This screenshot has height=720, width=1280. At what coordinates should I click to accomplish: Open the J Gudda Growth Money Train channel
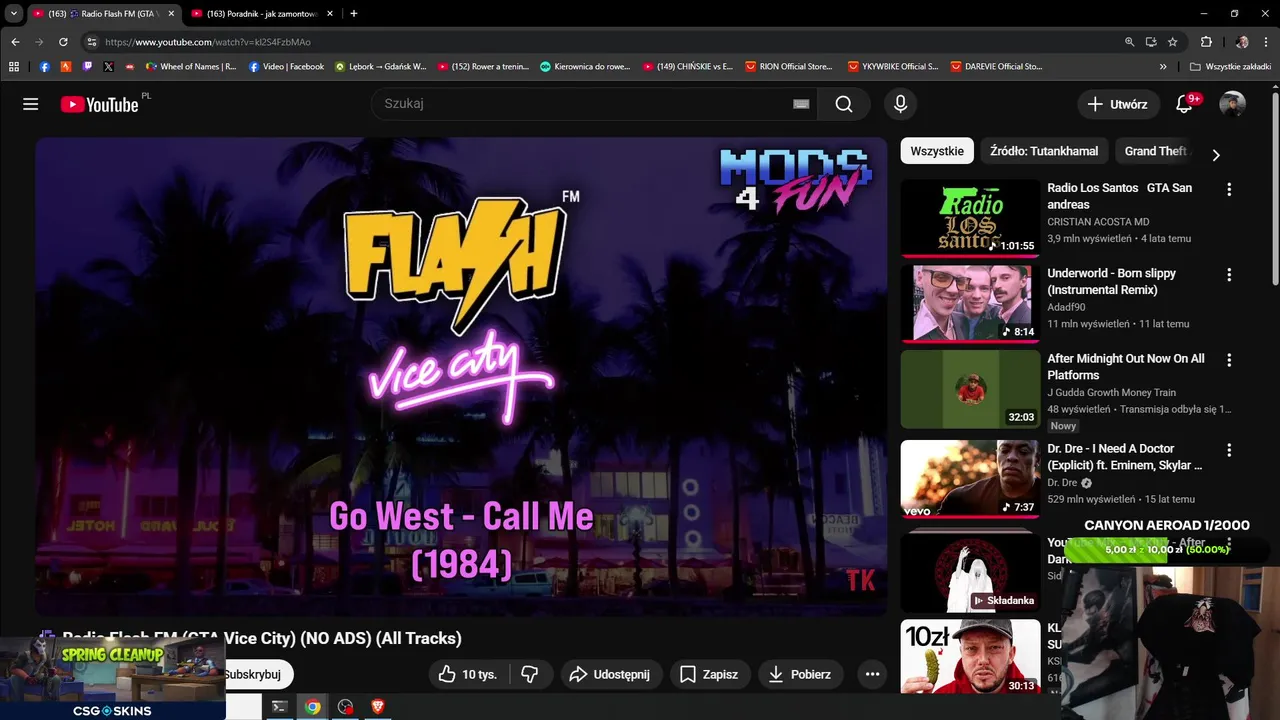(1111, 392)
